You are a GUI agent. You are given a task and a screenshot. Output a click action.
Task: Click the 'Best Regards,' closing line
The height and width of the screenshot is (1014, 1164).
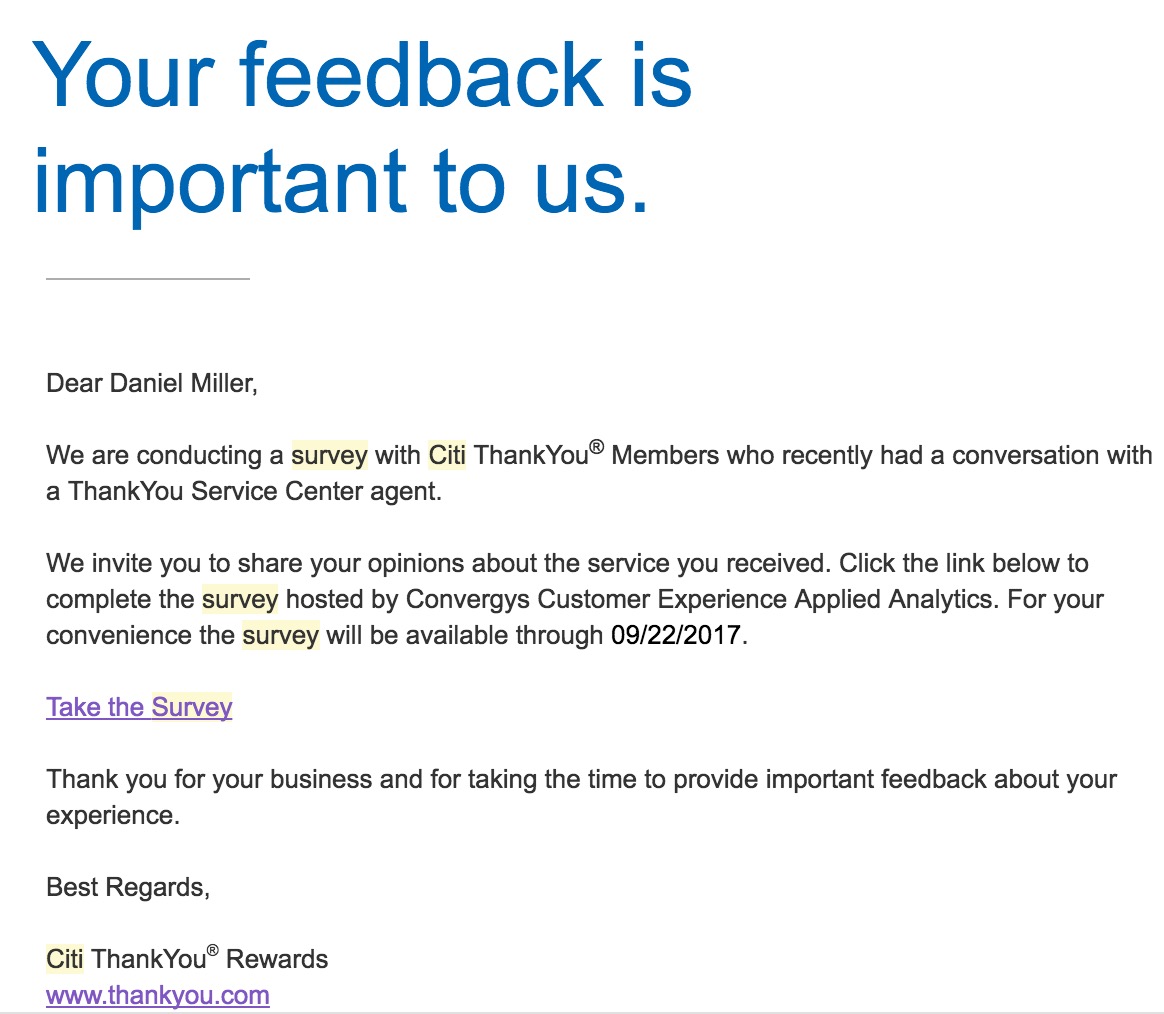click(128, 887)
